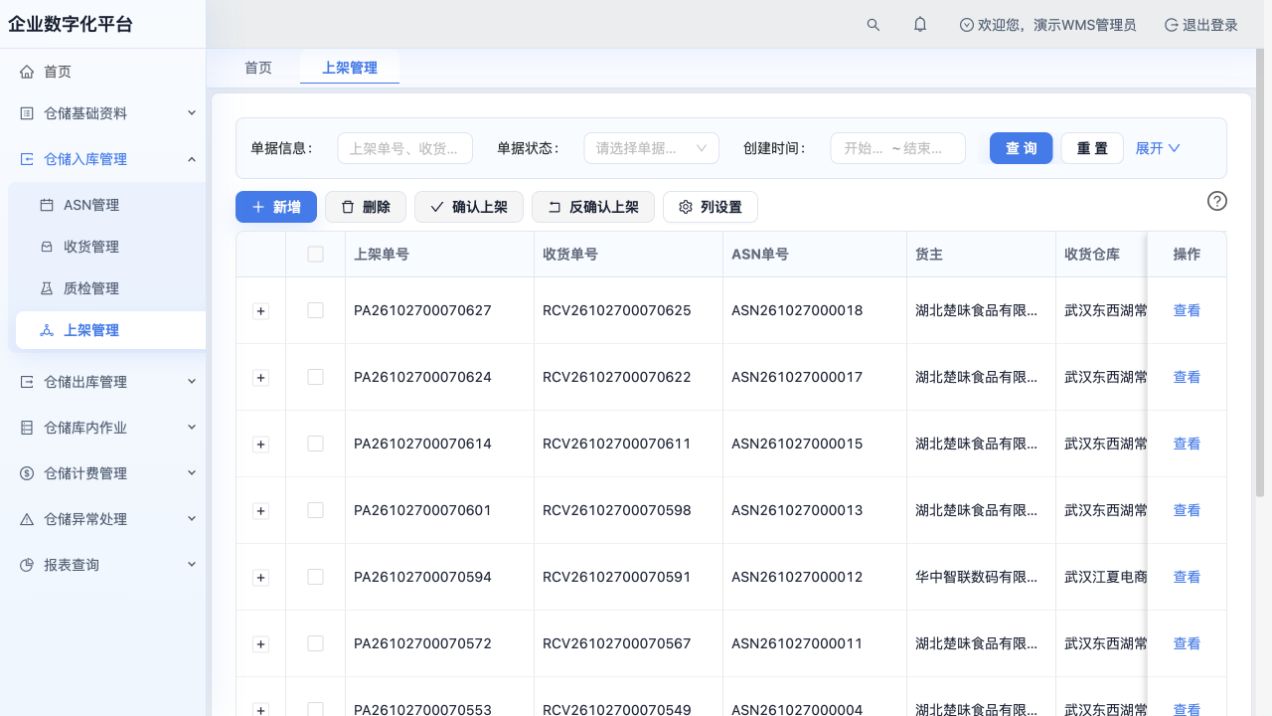Click the 删除 button
The height and width of the screenshot is (716, 1272).
point(365,207)
